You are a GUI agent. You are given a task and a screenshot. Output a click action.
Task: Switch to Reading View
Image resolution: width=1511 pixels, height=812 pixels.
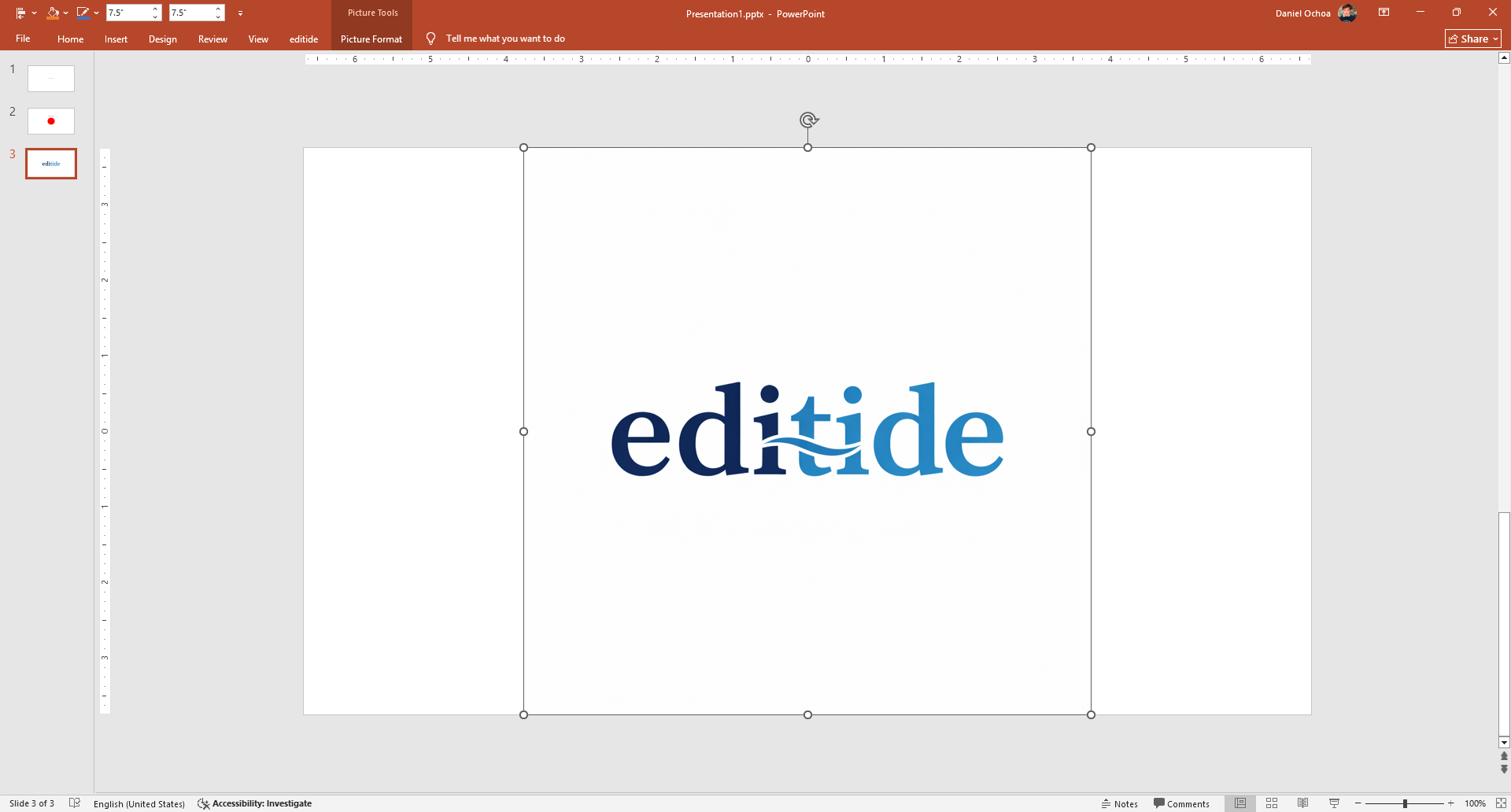1303,803
